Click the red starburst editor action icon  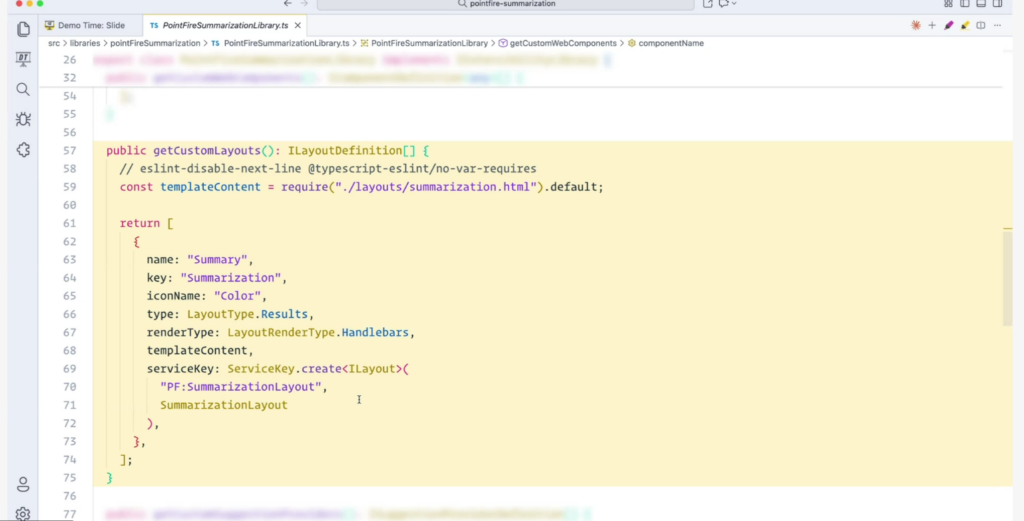click(915, 25)
